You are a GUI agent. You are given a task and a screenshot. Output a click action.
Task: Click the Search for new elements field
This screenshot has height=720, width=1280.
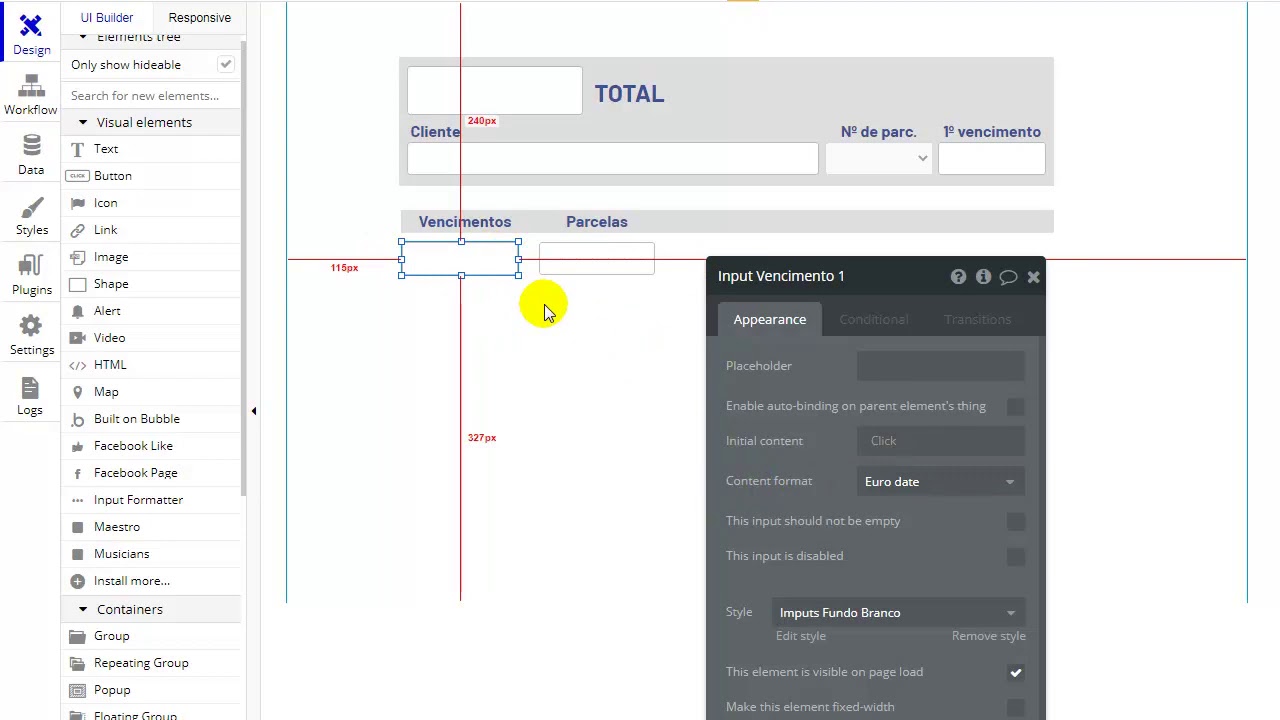tap(150, 96)
